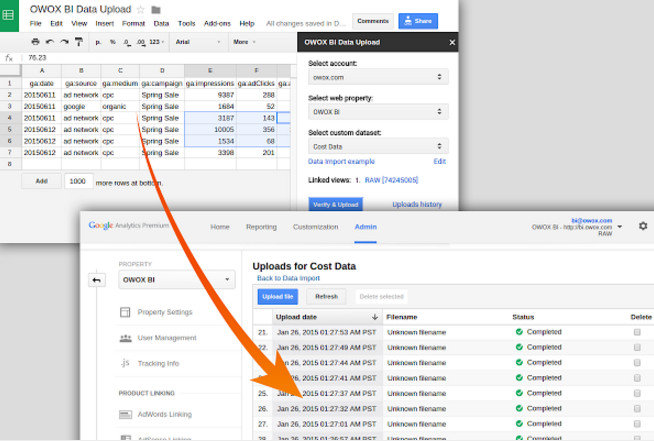The height and width of the screenshot is (441, 654).
Task: Apply currency format button
Action: (98, 42)
